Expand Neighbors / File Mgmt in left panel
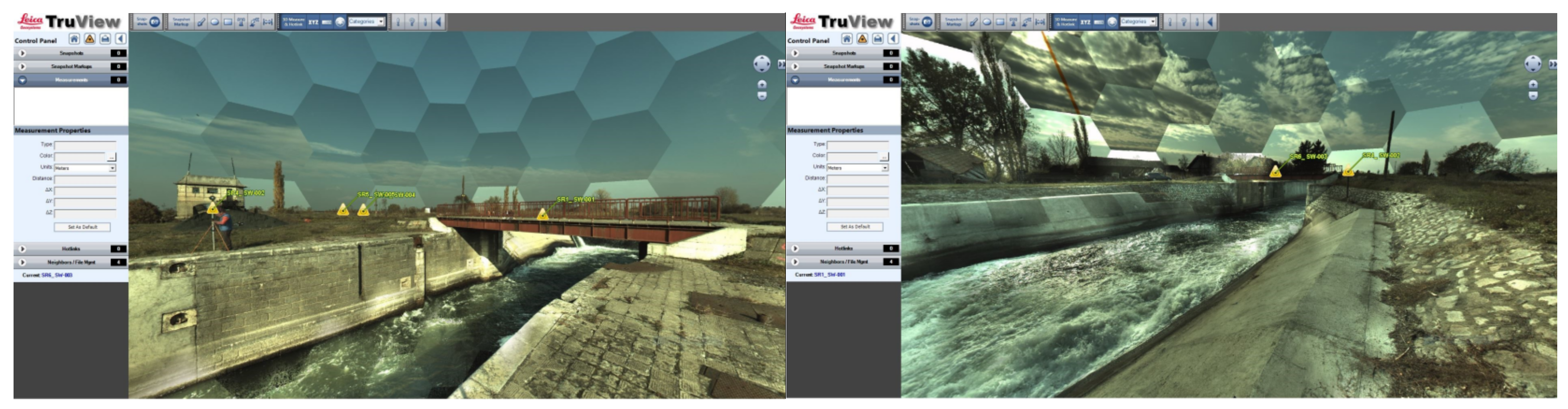This screenshot has height=409, width=1568. (22, 262)
